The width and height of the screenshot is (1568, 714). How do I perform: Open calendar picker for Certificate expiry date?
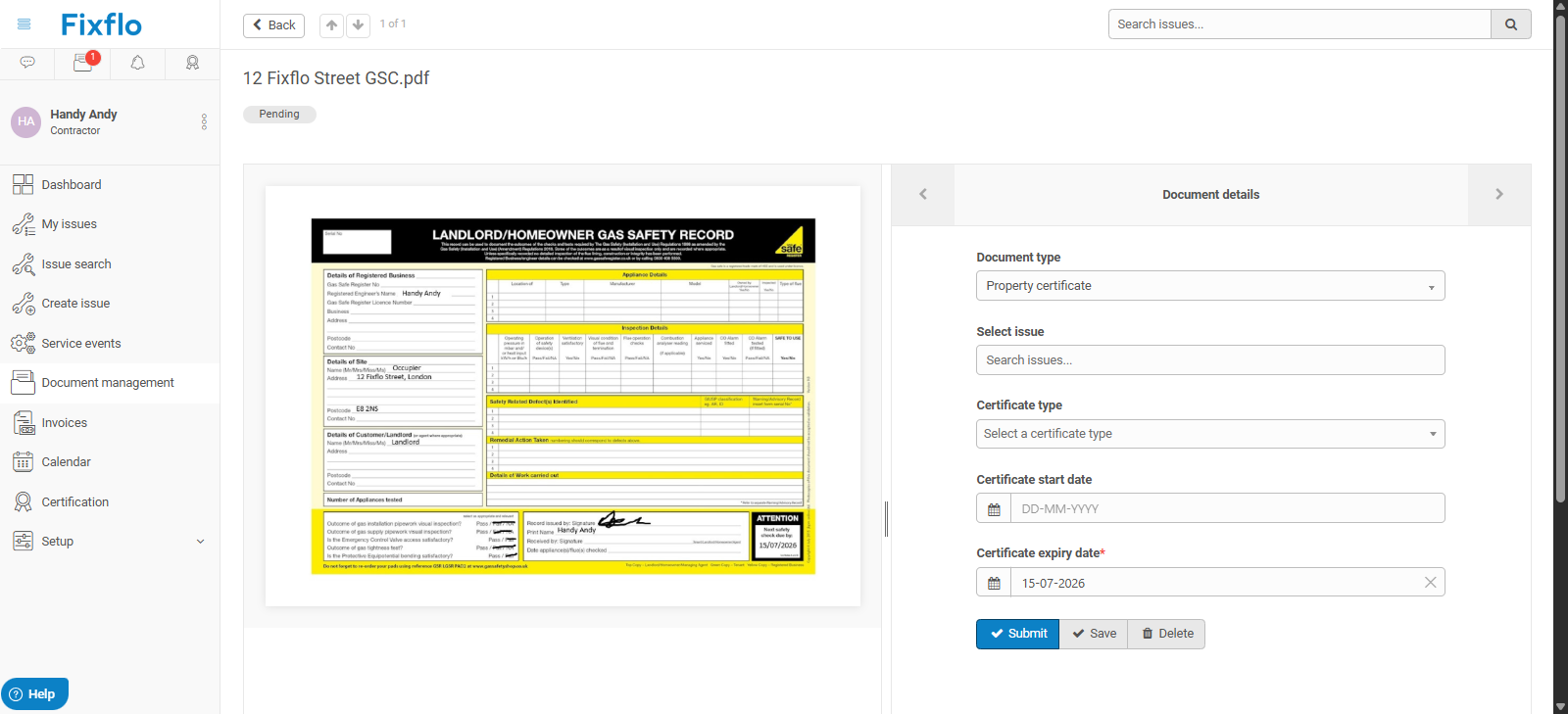(x=994, y=583)
